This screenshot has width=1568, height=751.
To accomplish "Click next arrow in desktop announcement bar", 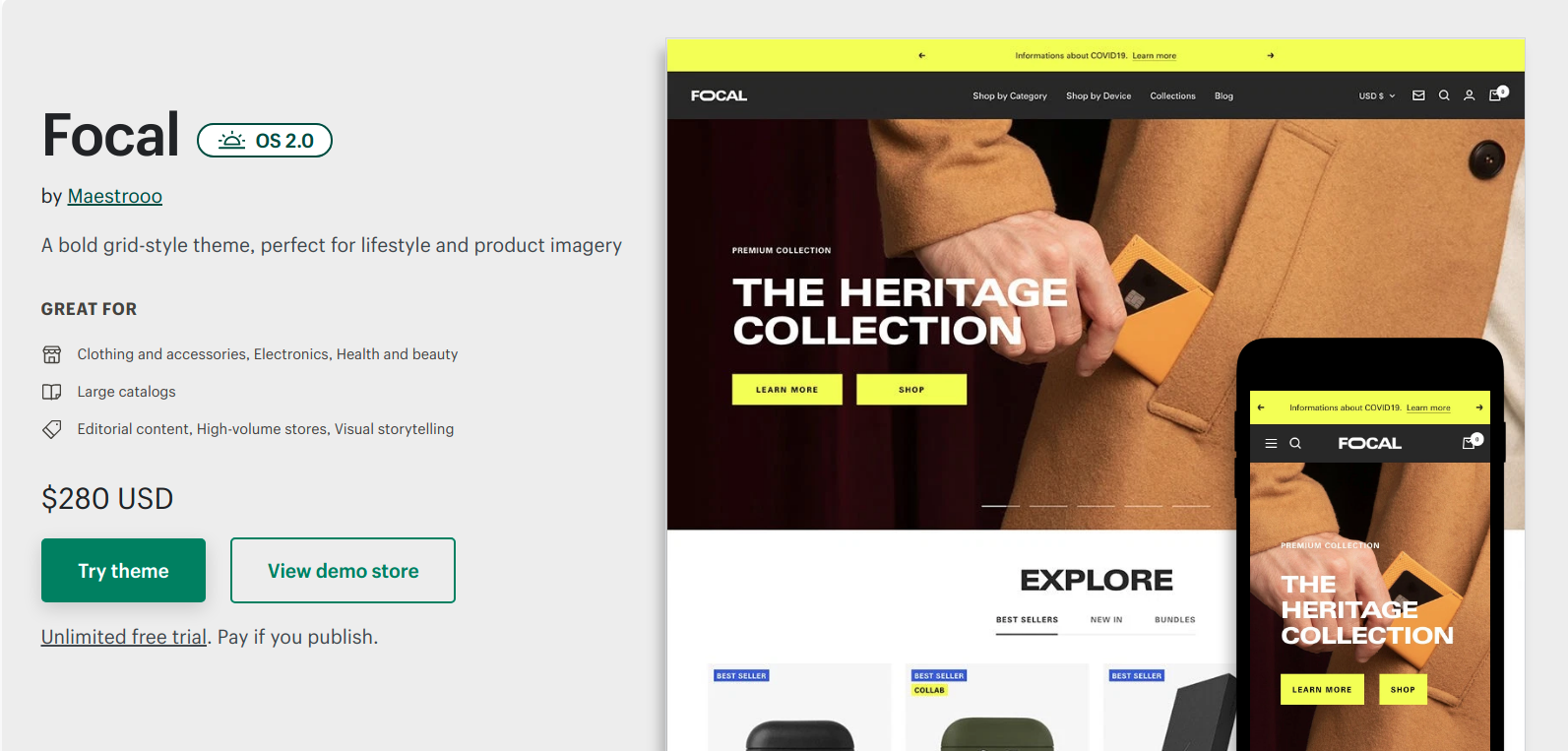I will click(1271, 55).
